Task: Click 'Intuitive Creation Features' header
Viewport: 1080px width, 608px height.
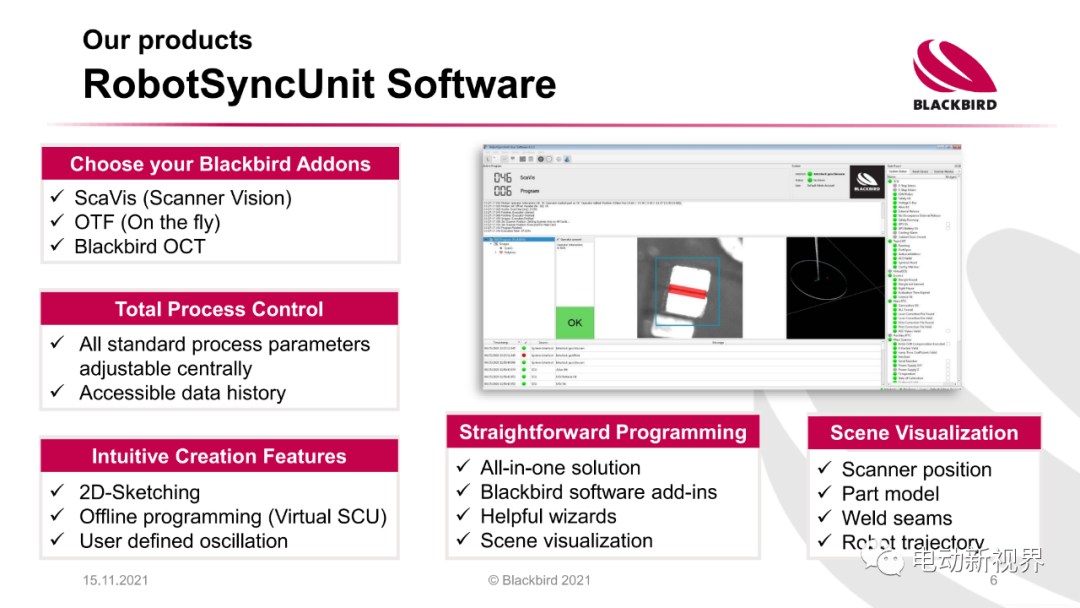Action: [x=219, y=456]
